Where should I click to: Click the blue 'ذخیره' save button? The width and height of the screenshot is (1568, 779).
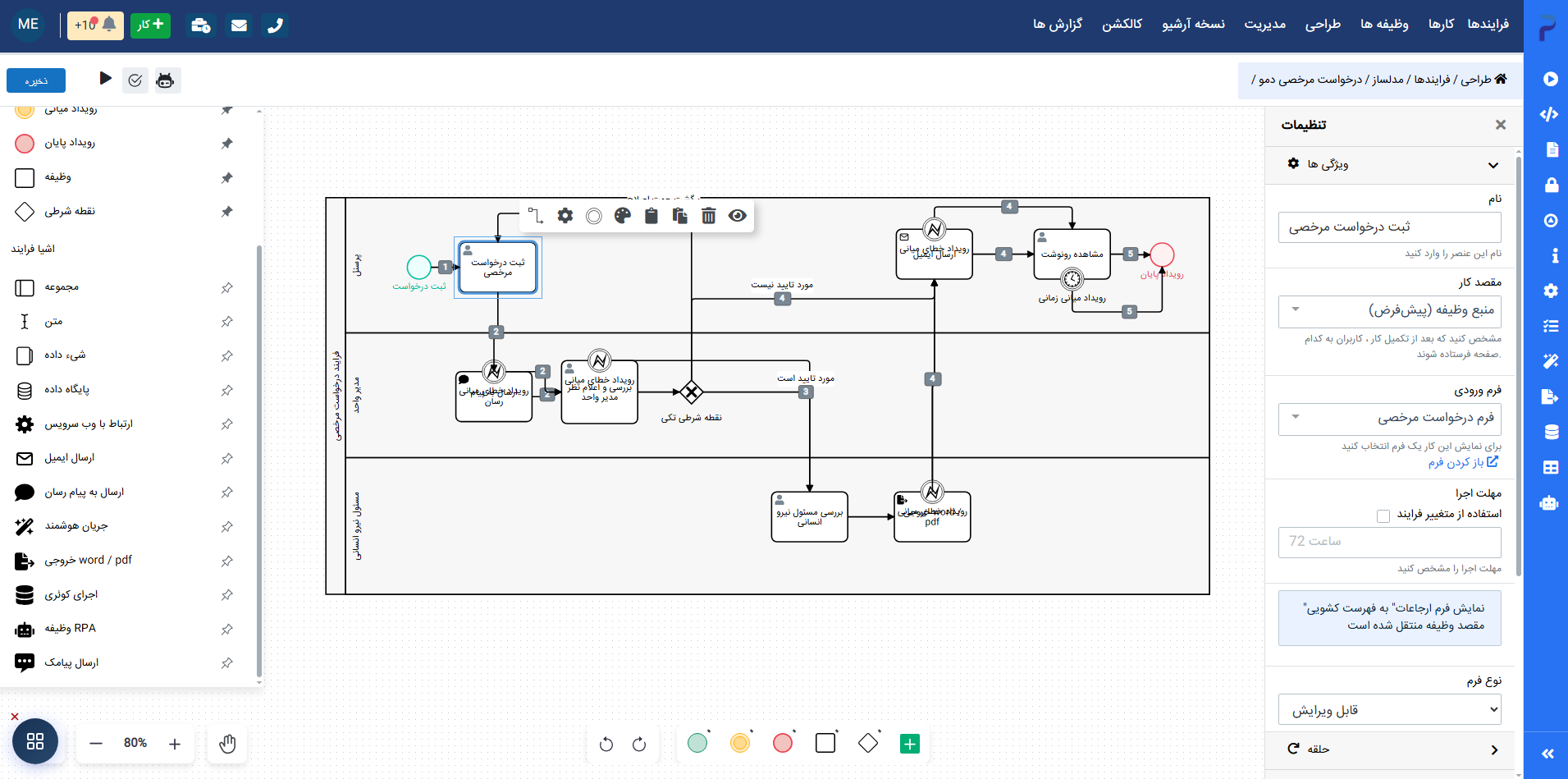36,80
